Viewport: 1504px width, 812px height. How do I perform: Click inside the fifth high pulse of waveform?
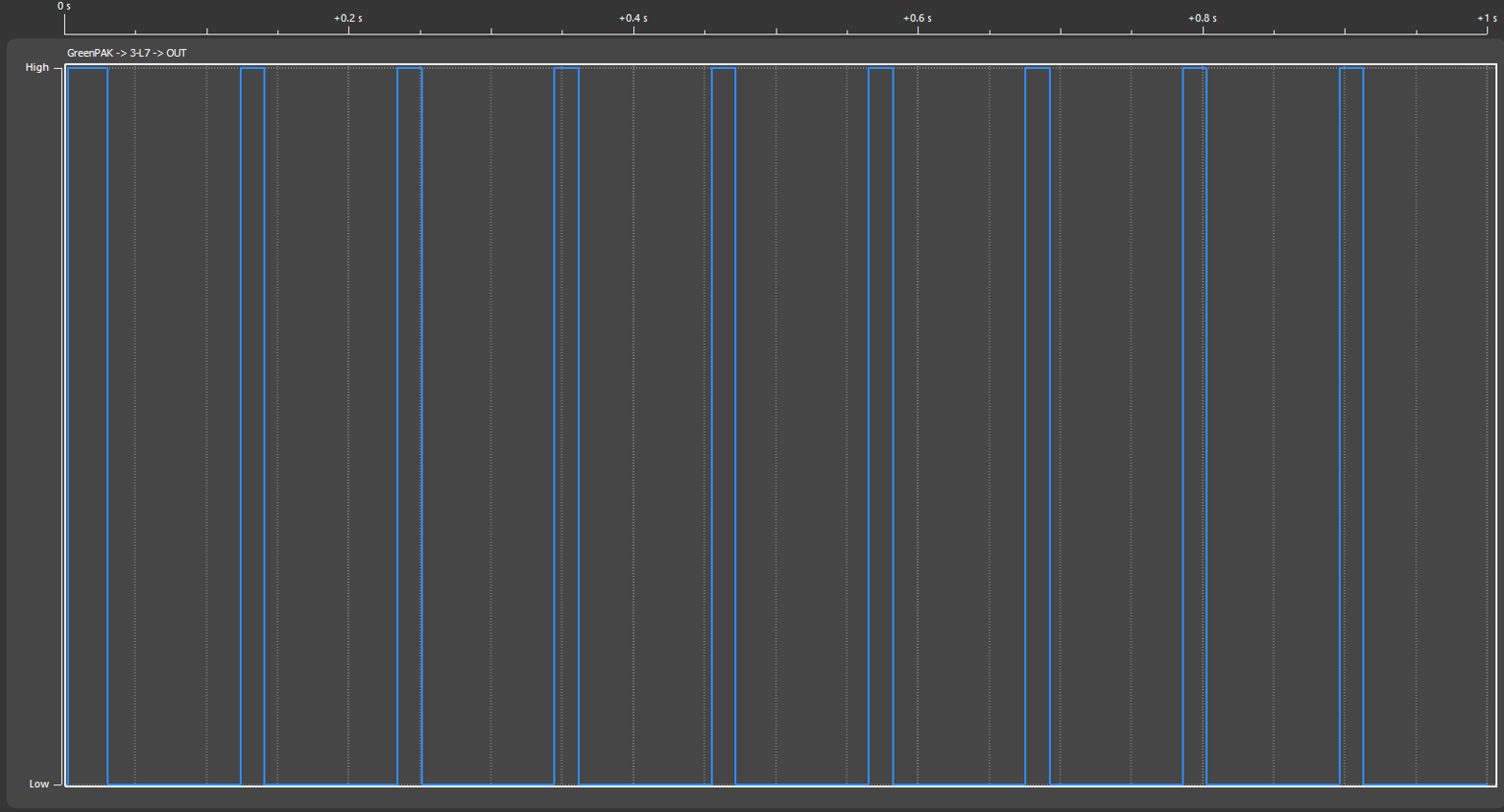click(723, 423)
